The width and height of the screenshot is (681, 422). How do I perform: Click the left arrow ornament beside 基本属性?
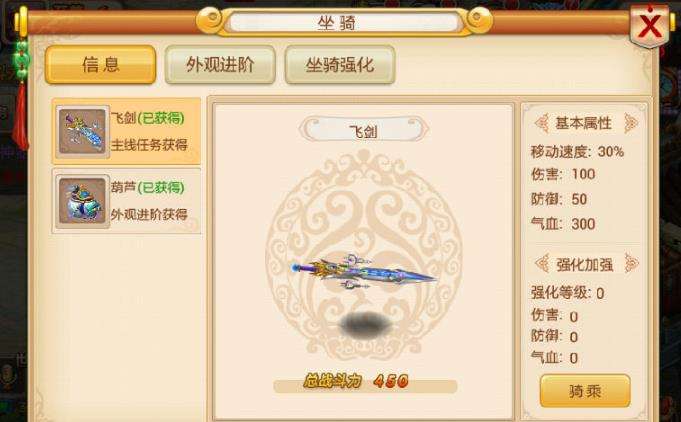tap(542, 123)
